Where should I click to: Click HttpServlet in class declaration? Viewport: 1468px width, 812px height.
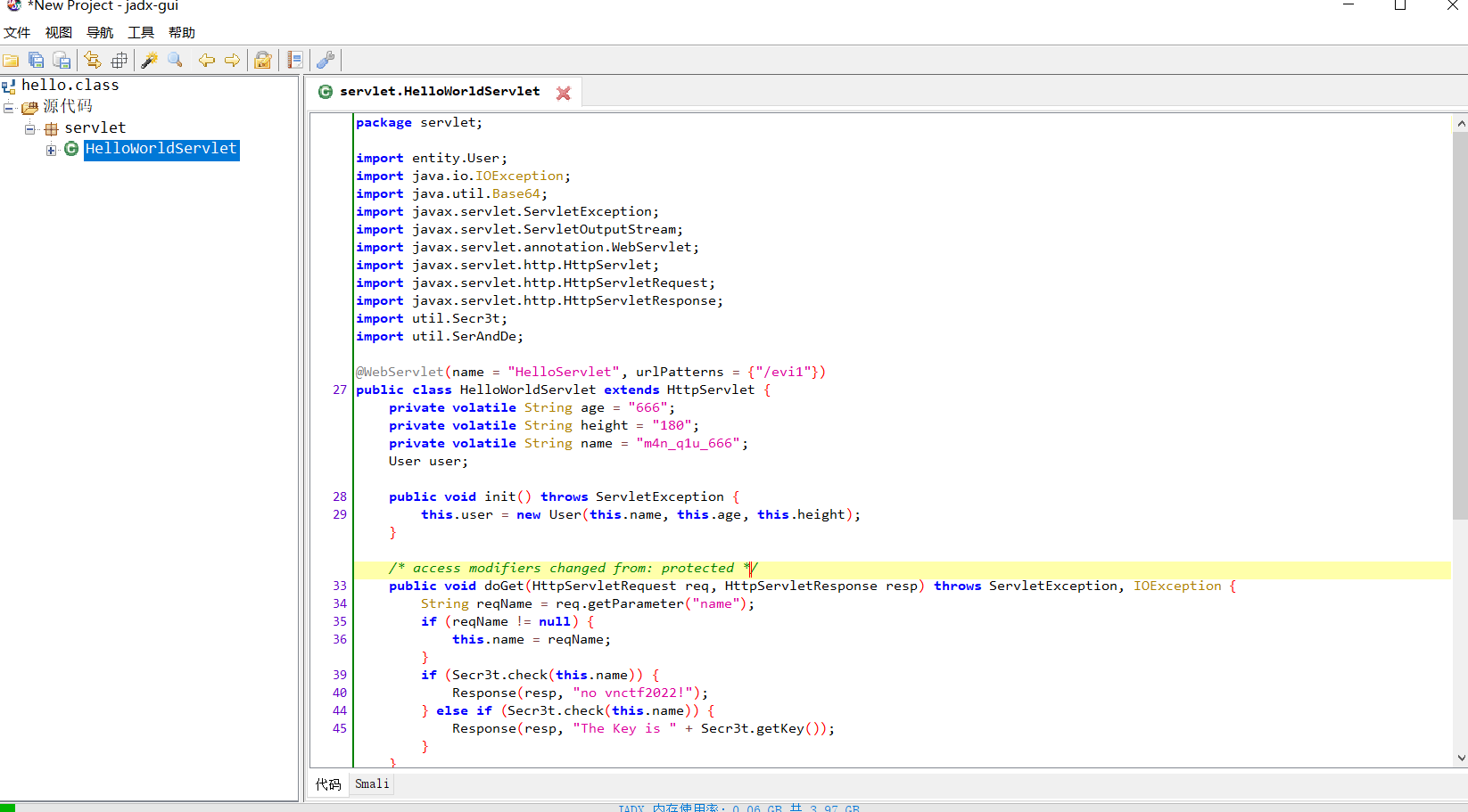[x=711, y=390]
